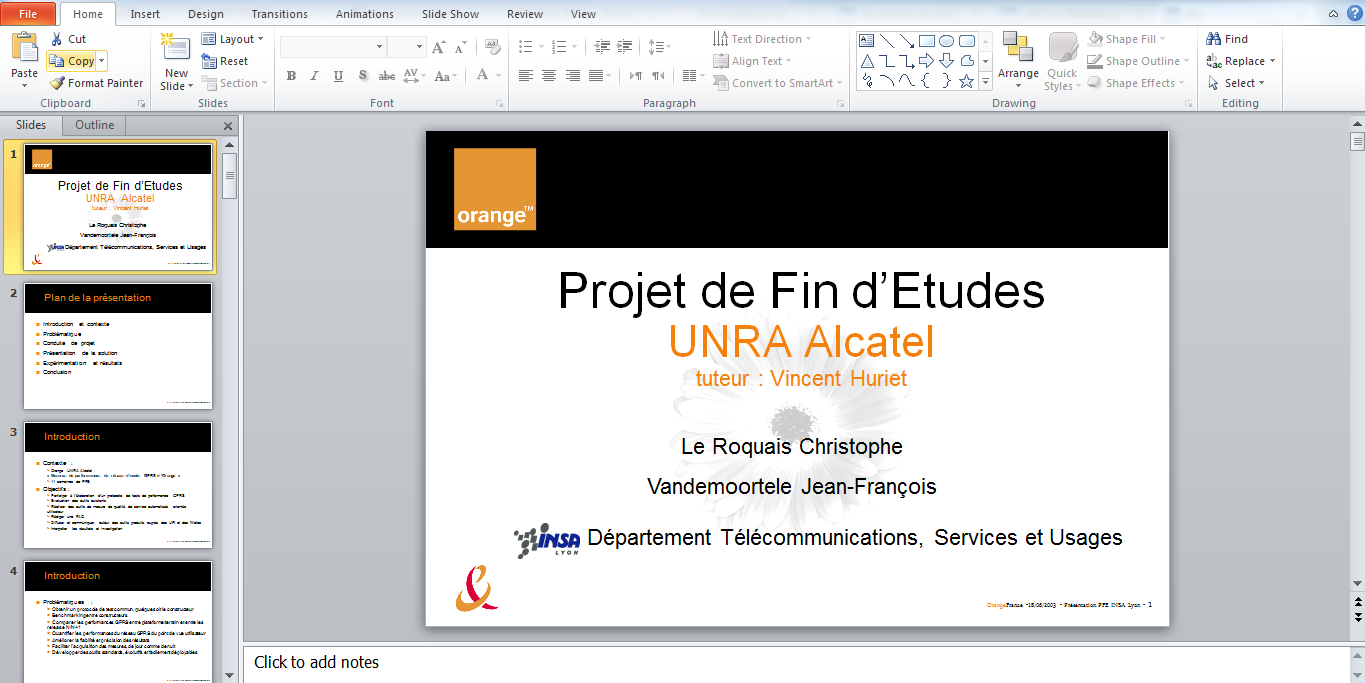
Task: Select the Down Arrow shape
Action: click(946, 61)
